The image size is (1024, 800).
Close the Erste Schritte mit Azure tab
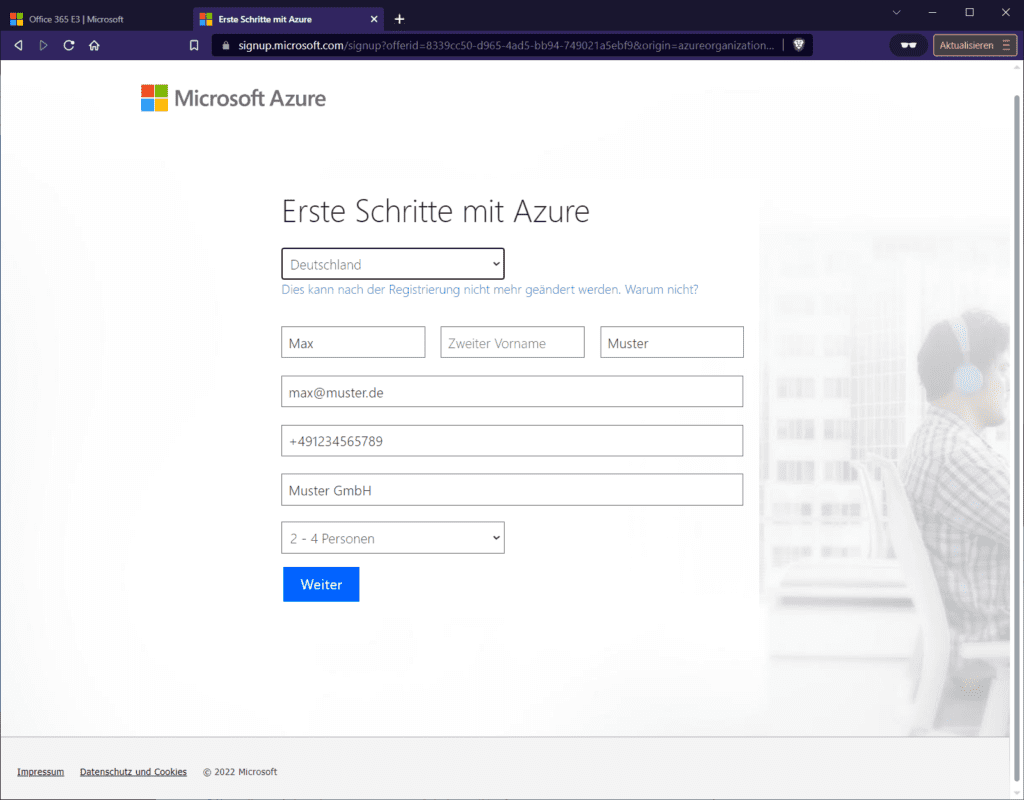click(x=374, y=19)
